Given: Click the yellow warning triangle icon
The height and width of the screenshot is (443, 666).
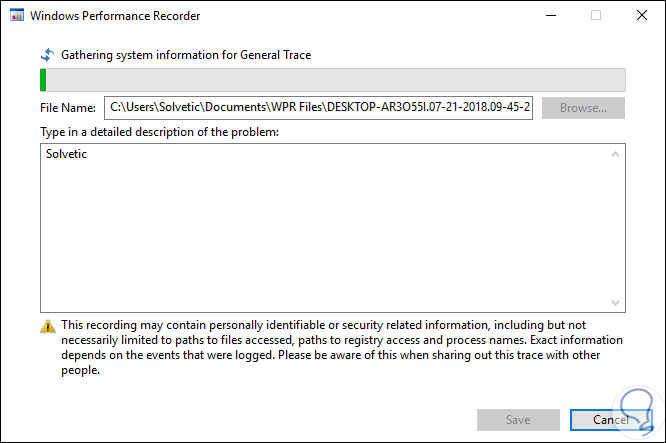Looking at the screenshot, I should 48,326.
